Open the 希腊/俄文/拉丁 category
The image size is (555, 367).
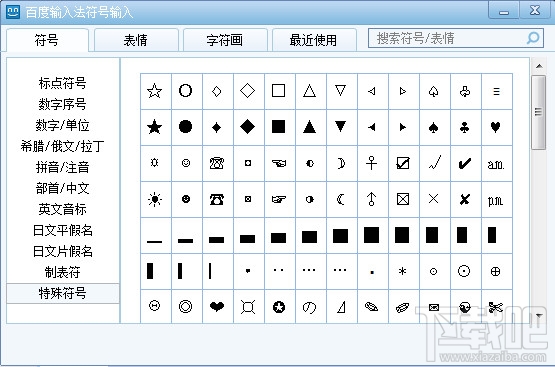[x=63, y=146]
